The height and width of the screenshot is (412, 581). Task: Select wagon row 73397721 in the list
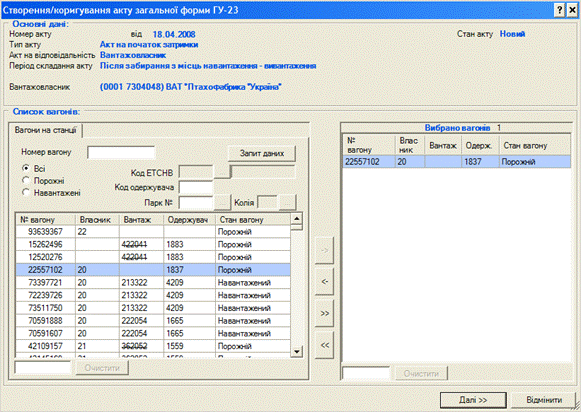[153, 283]
